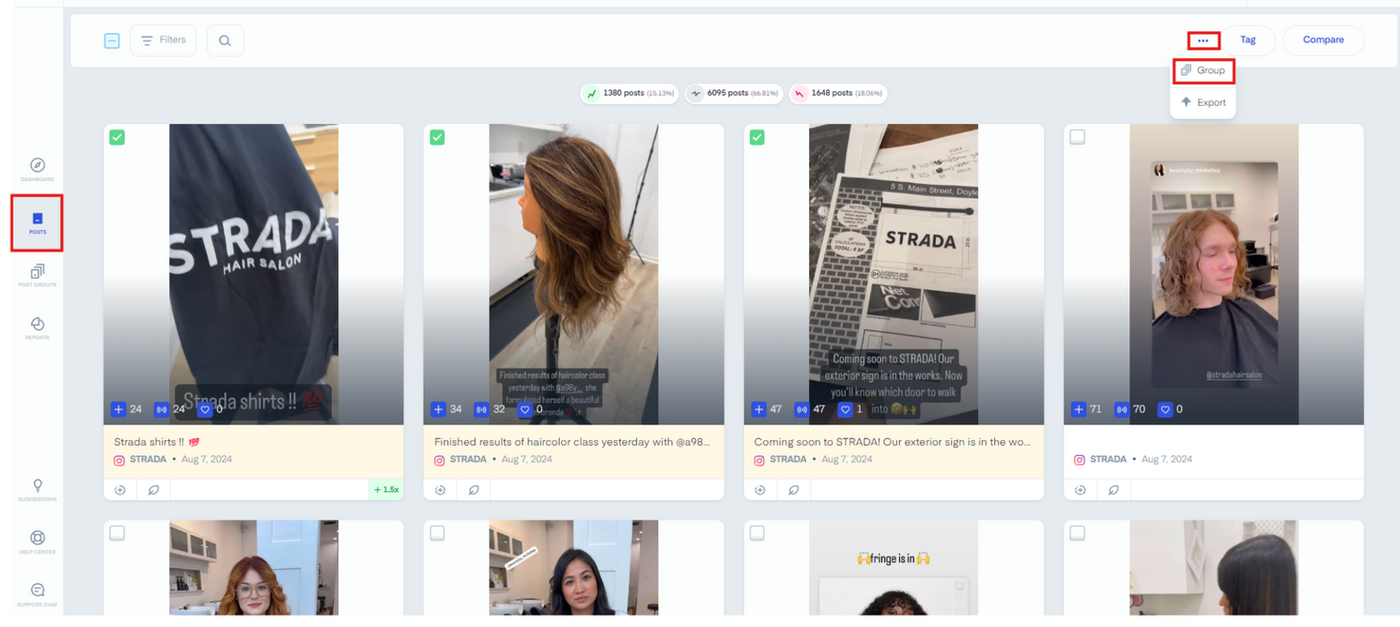The height and width of the screenshot is (627, 1400).
Task: Select the curly-hair client post checkbox
Action: point(1077,137)
